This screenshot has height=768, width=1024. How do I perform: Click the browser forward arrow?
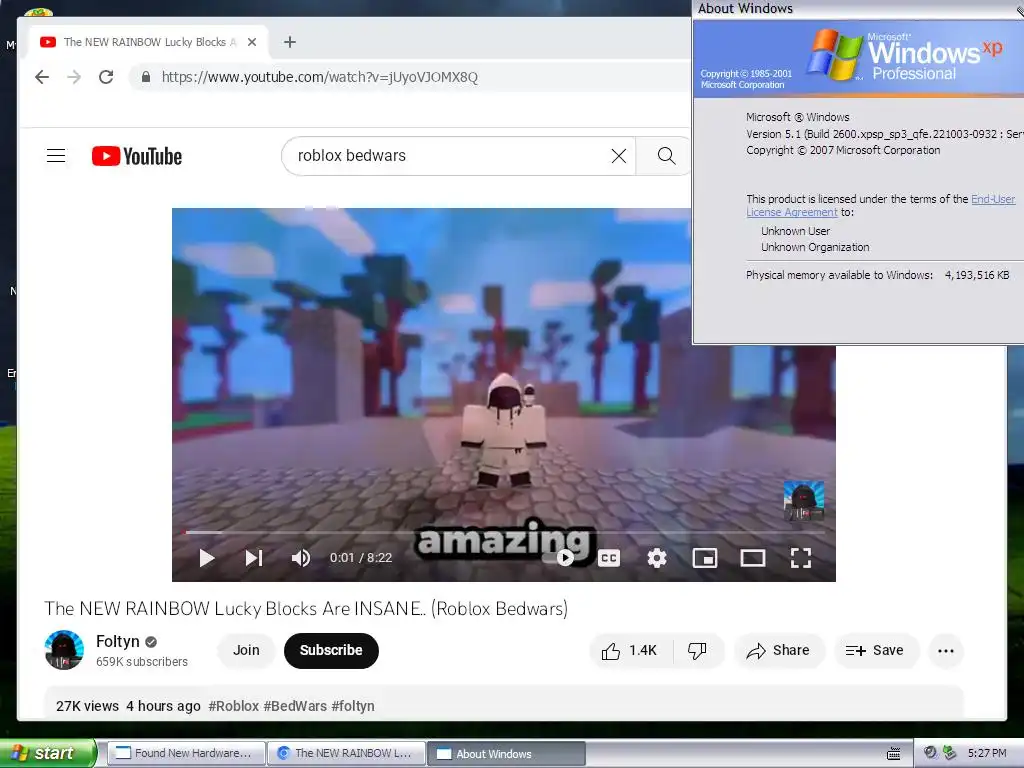74,77
